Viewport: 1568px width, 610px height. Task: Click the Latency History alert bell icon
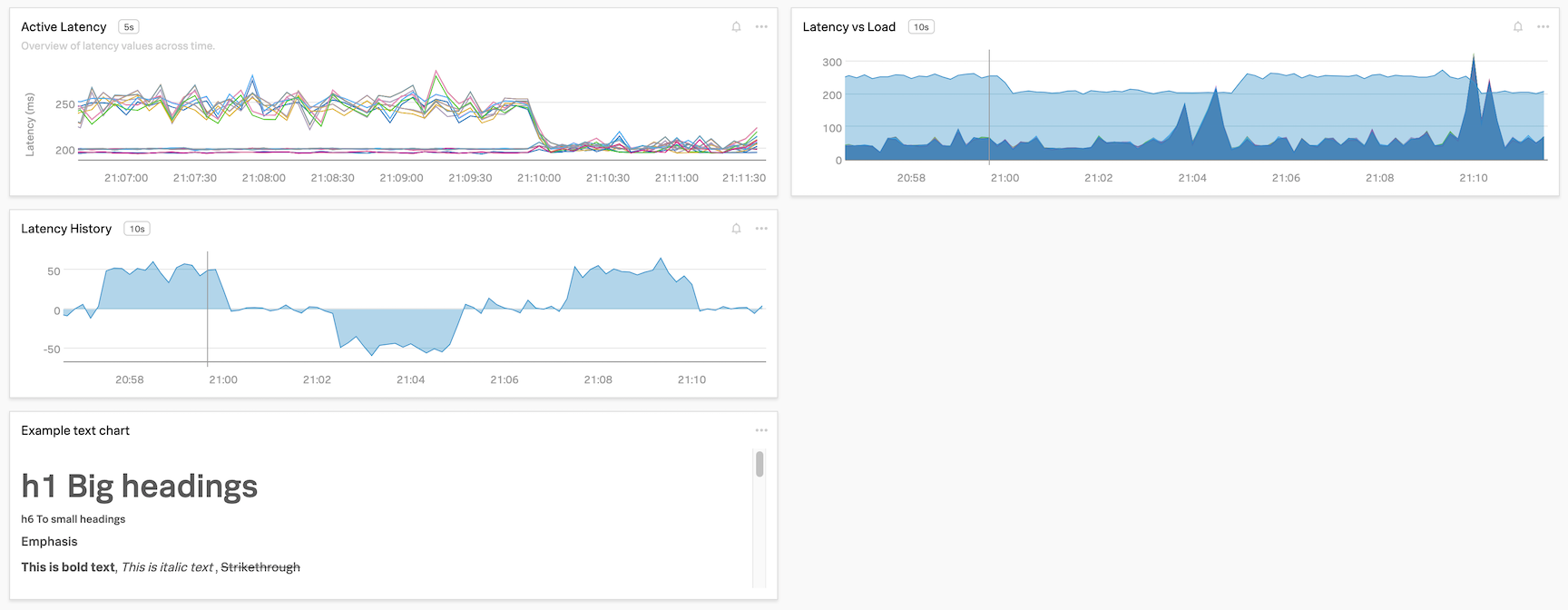tap(736, 229)
